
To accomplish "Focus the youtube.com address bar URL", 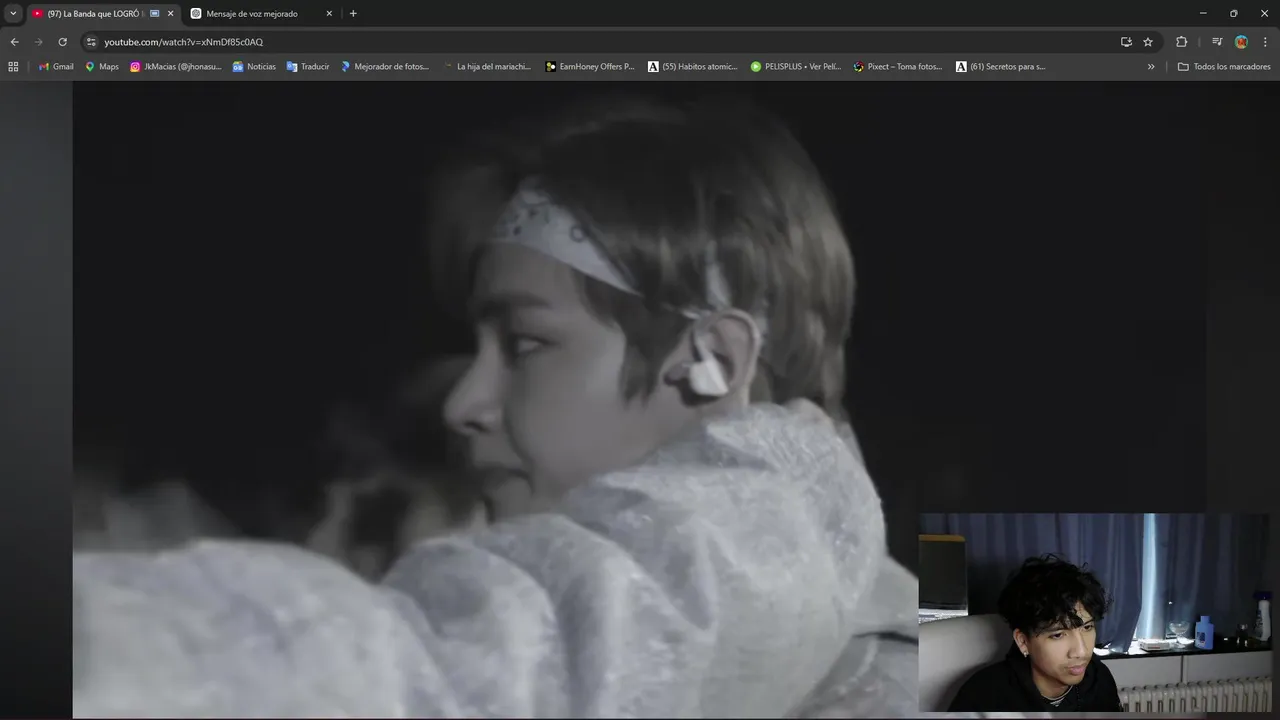I will (x=184, y=42).
